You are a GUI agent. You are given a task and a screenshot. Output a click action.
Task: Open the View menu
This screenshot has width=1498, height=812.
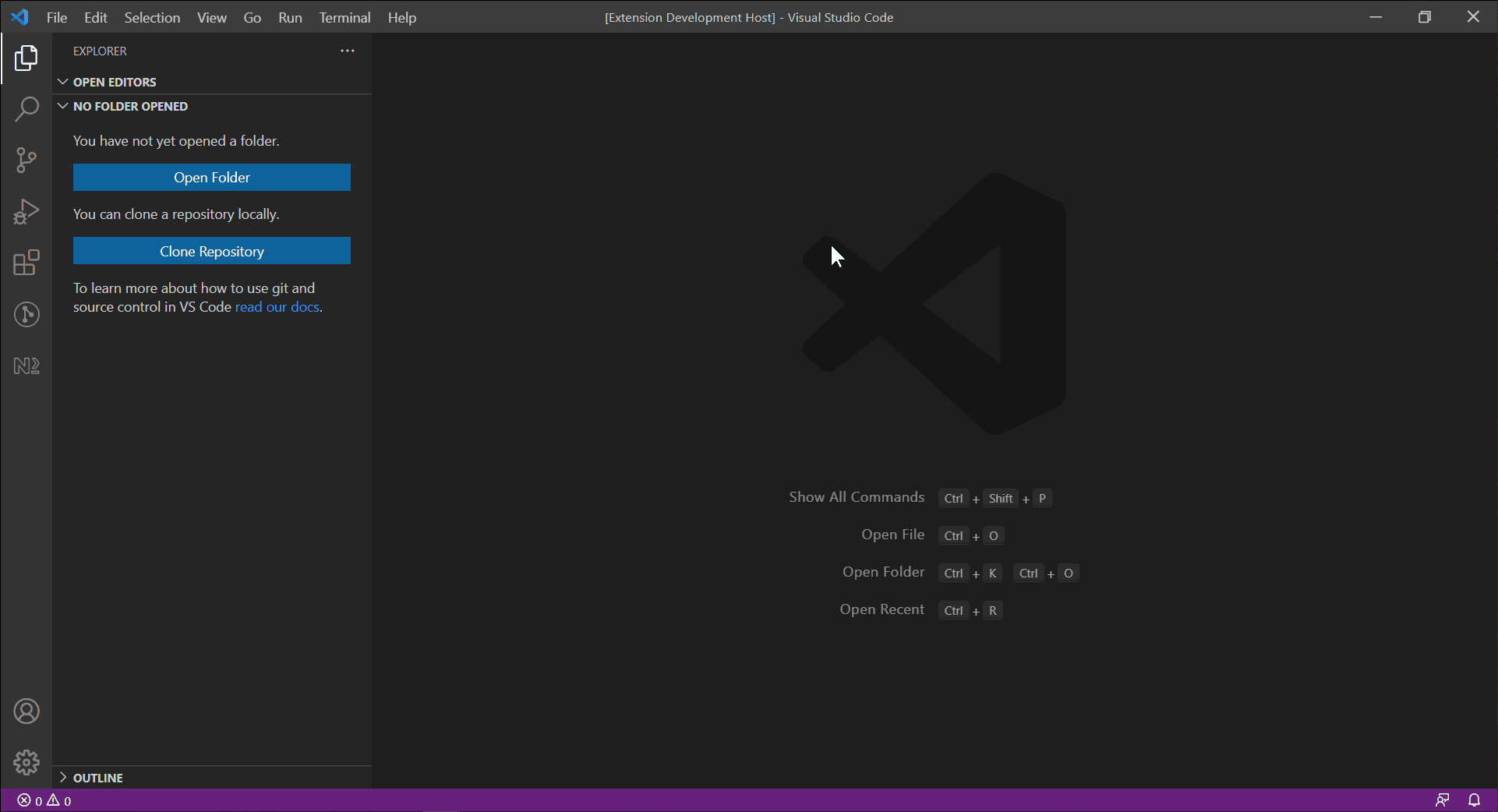coord(212,17)
